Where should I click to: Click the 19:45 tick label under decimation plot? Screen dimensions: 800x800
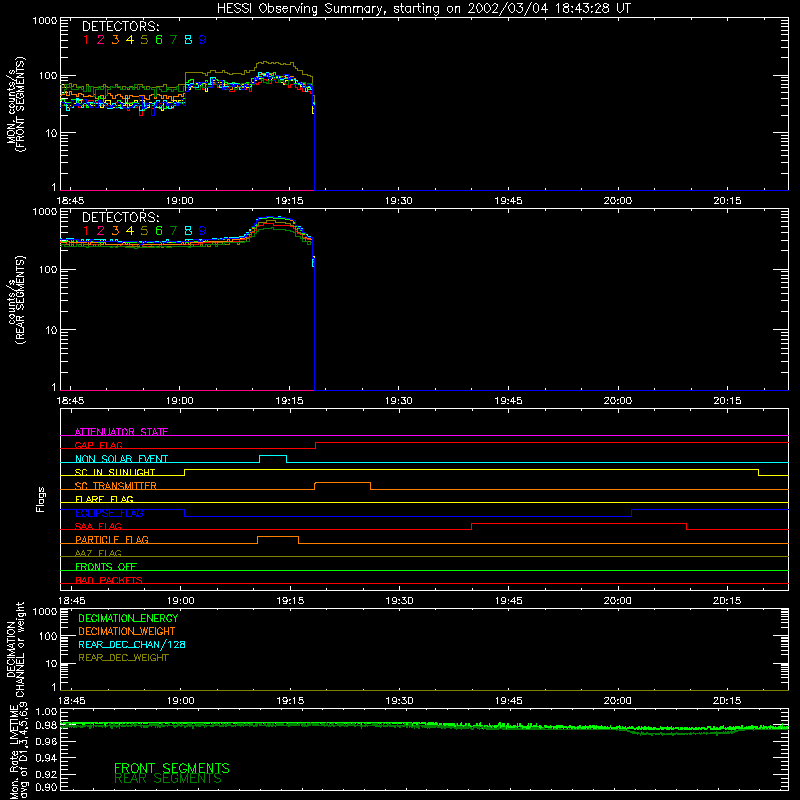(508, 701)
